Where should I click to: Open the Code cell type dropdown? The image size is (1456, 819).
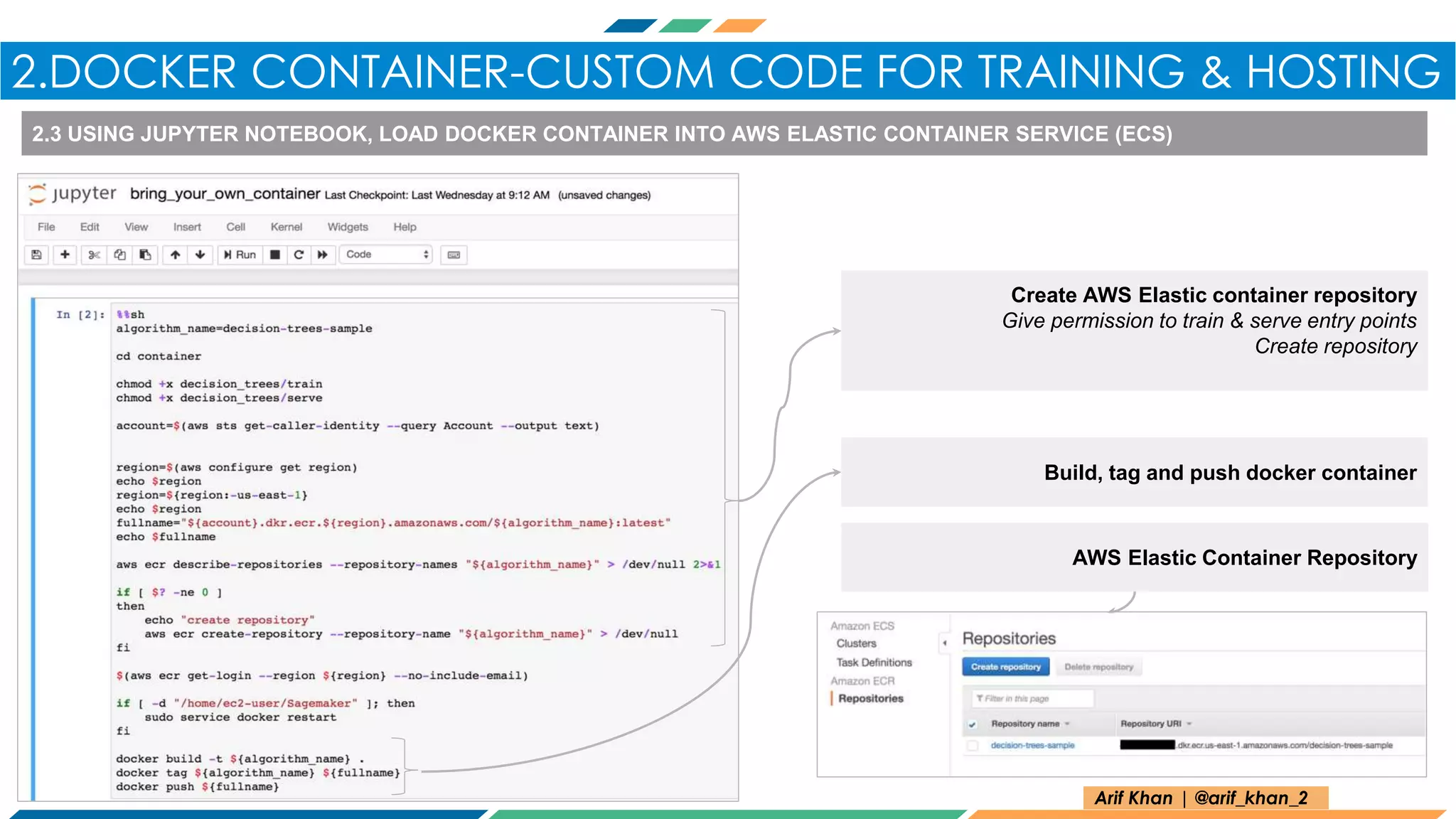(x=386, y=255)
